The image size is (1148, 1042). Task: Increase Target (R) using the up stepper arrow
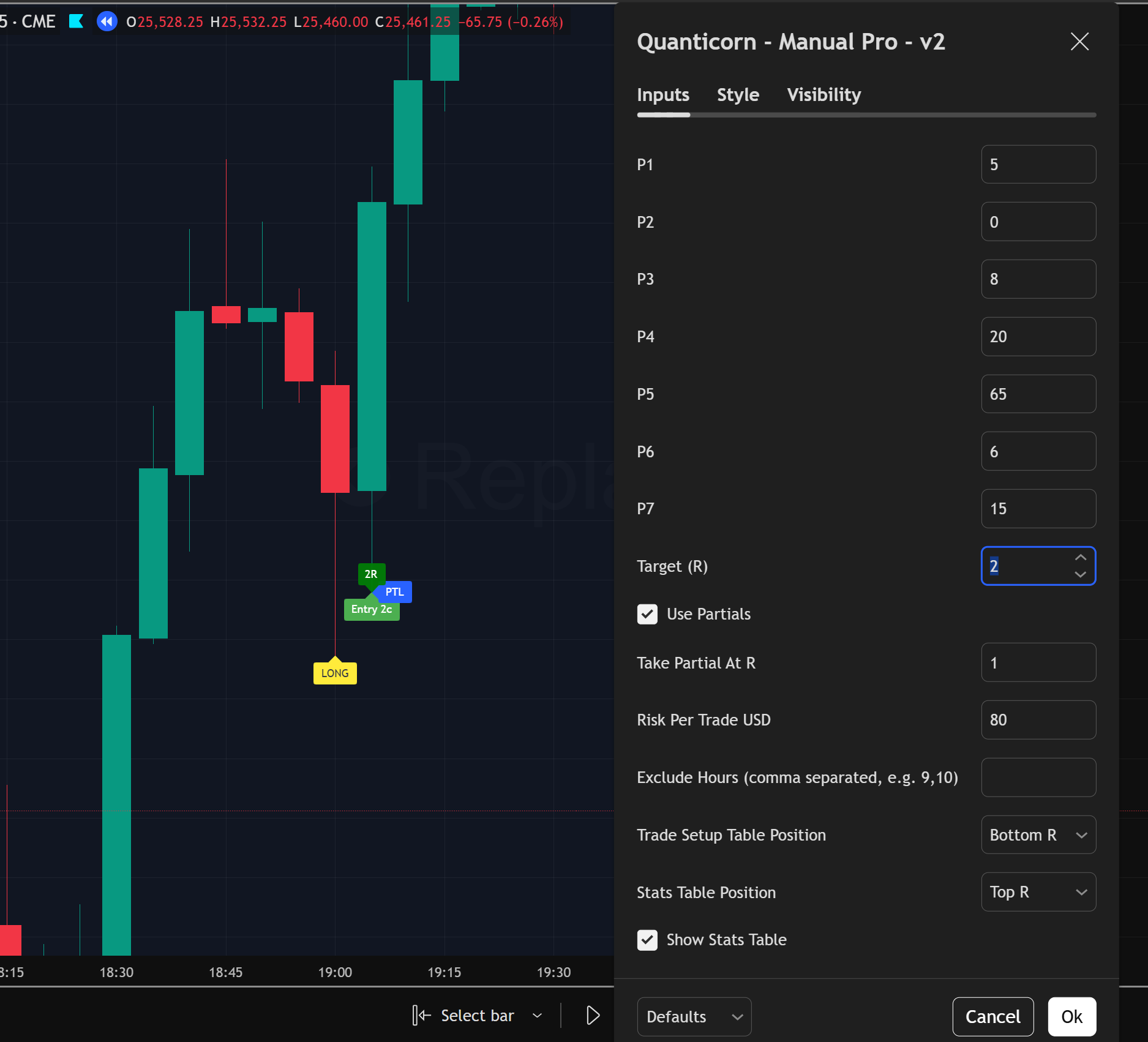(1081, 558)
